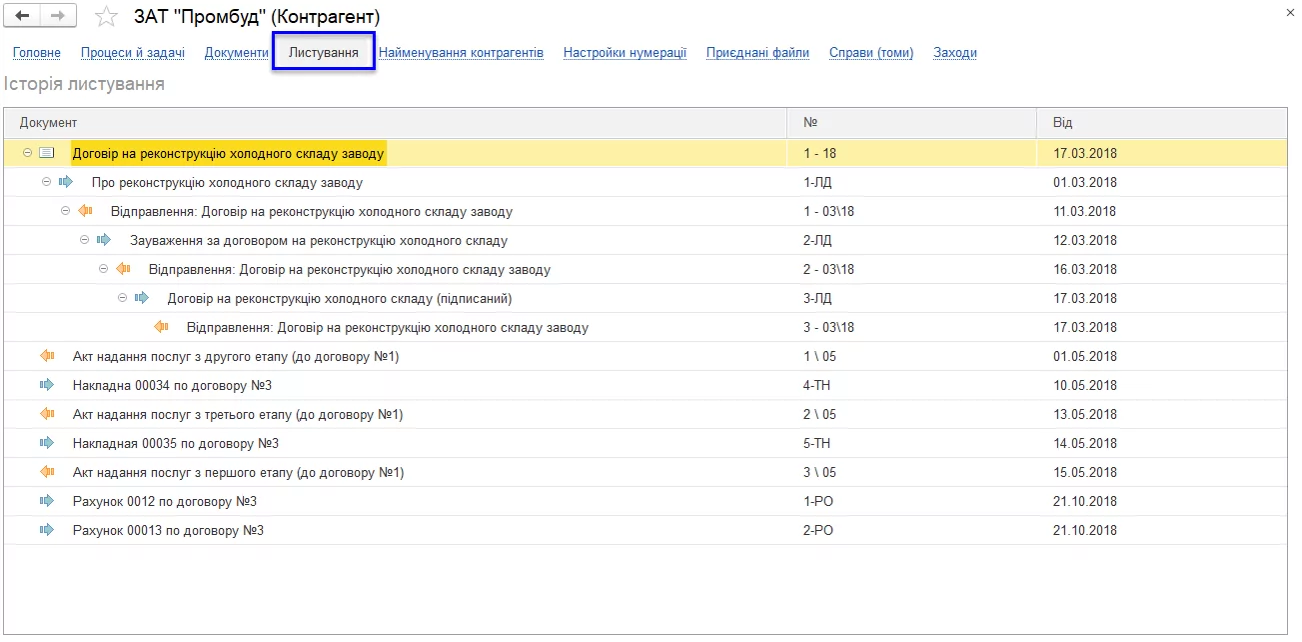The width and height of the screenshot is (1302, 642).
Task: Click arrow icon for 'Рахунок 0012 по договору №3'
Action: pos(46,502)
